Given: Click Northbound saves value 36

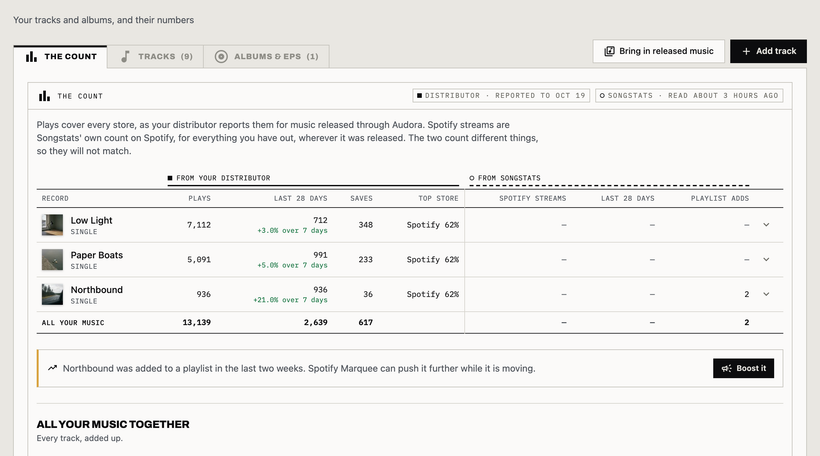Looking at the screenshot, I should coord(368,294).
